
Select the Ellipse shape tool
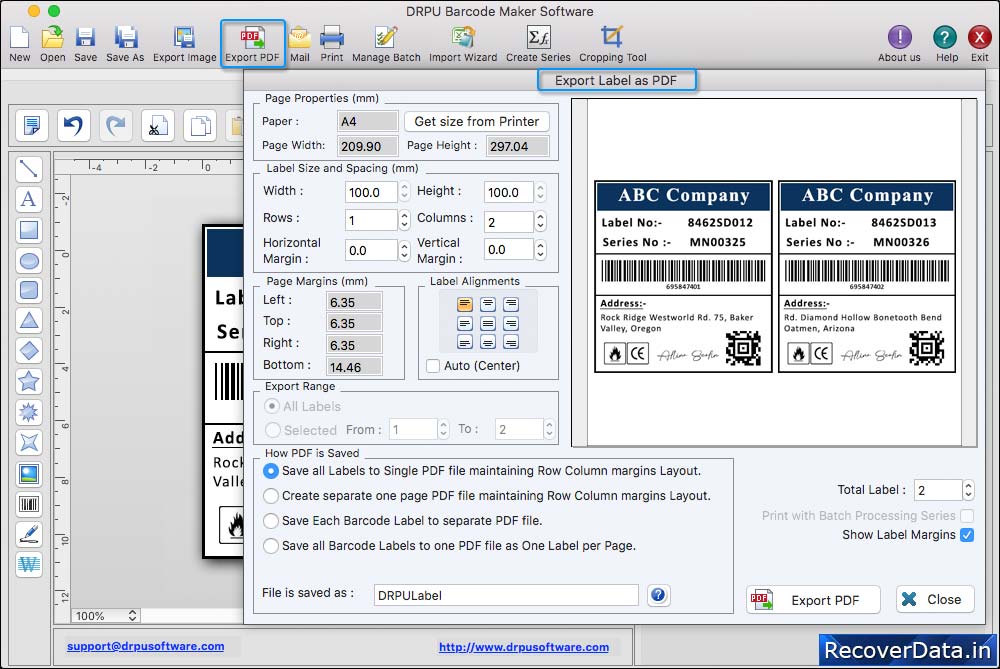[29, 260]
